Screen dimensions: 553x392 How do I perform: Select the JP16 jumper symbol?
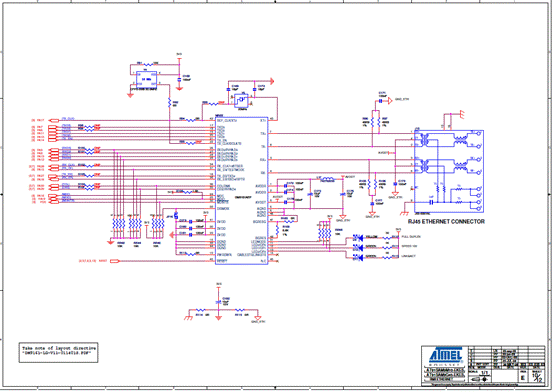click(x=176, y=215)
